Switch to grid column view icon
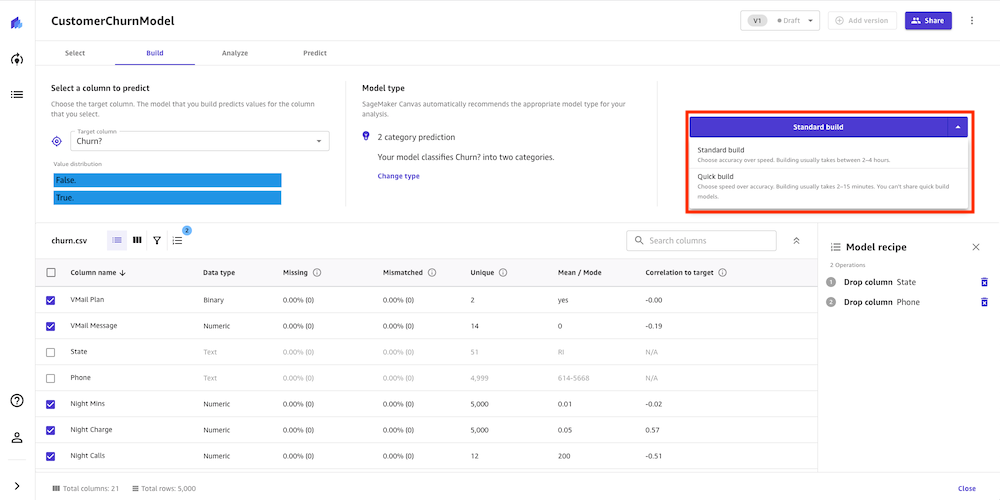Viewport: 1000px width, 500px height. [x=137, y=240]
